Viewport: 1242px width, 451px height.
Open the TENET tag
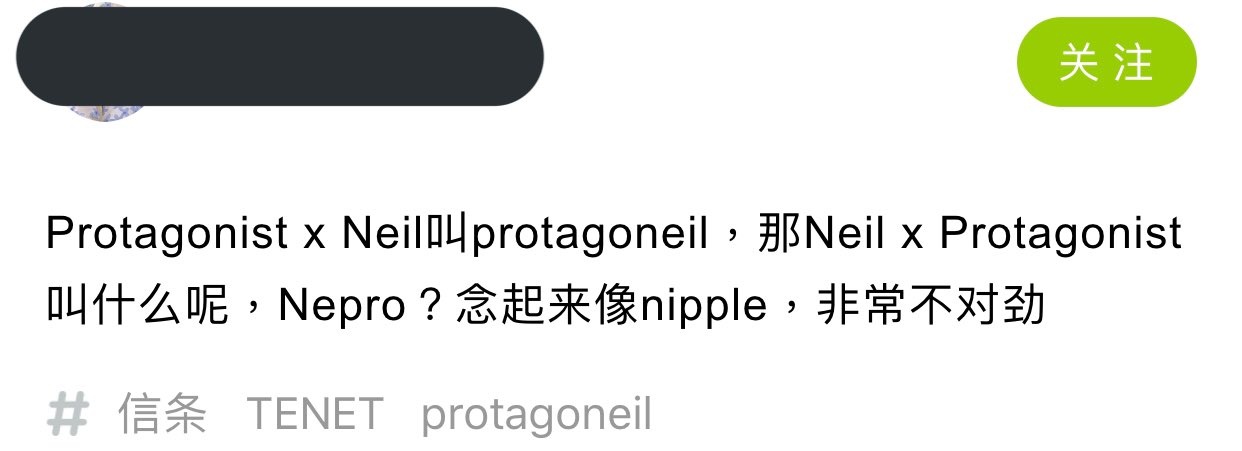(315, 414)
